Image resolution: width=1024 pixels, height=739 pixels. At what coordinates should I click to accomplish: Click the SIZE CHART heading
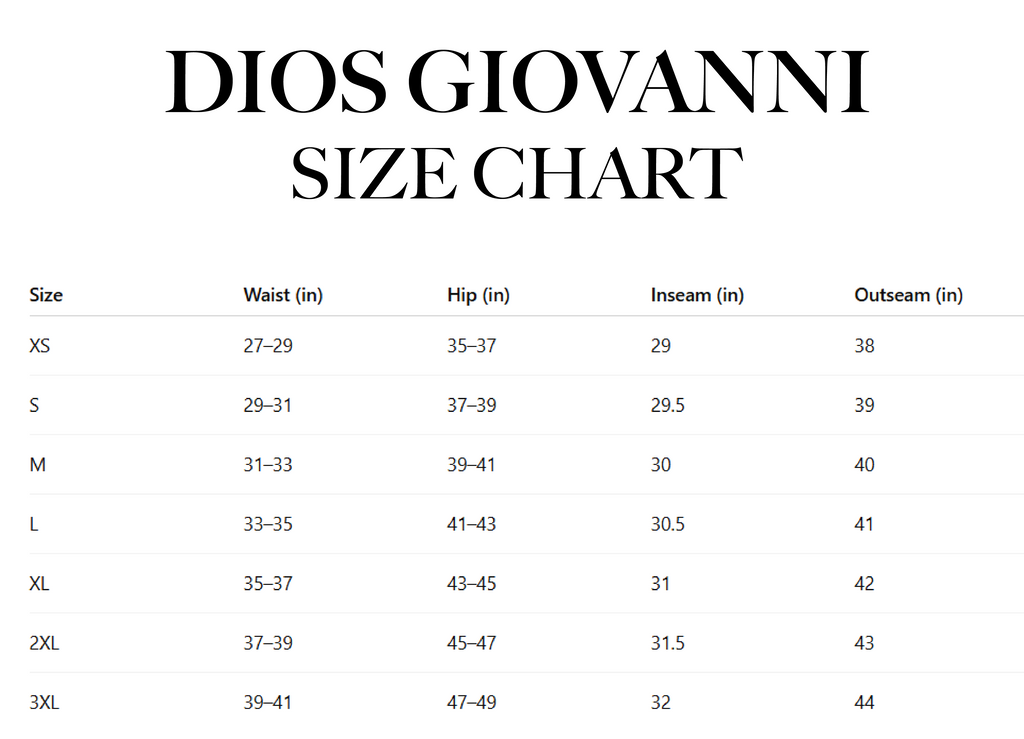(x=517, y=173)
